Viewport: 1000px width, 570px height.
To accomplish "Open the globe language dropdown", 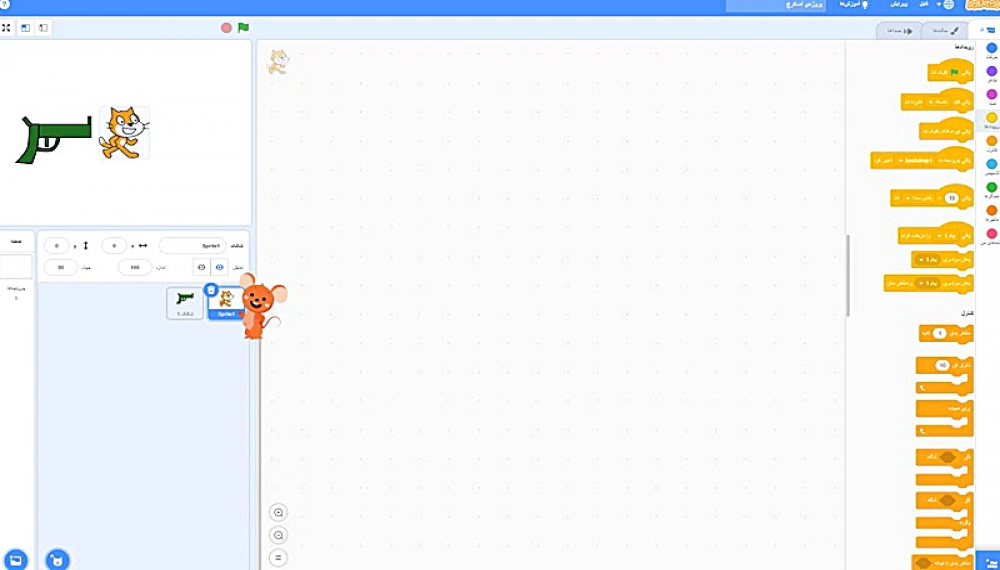I will tap(947, 6).
